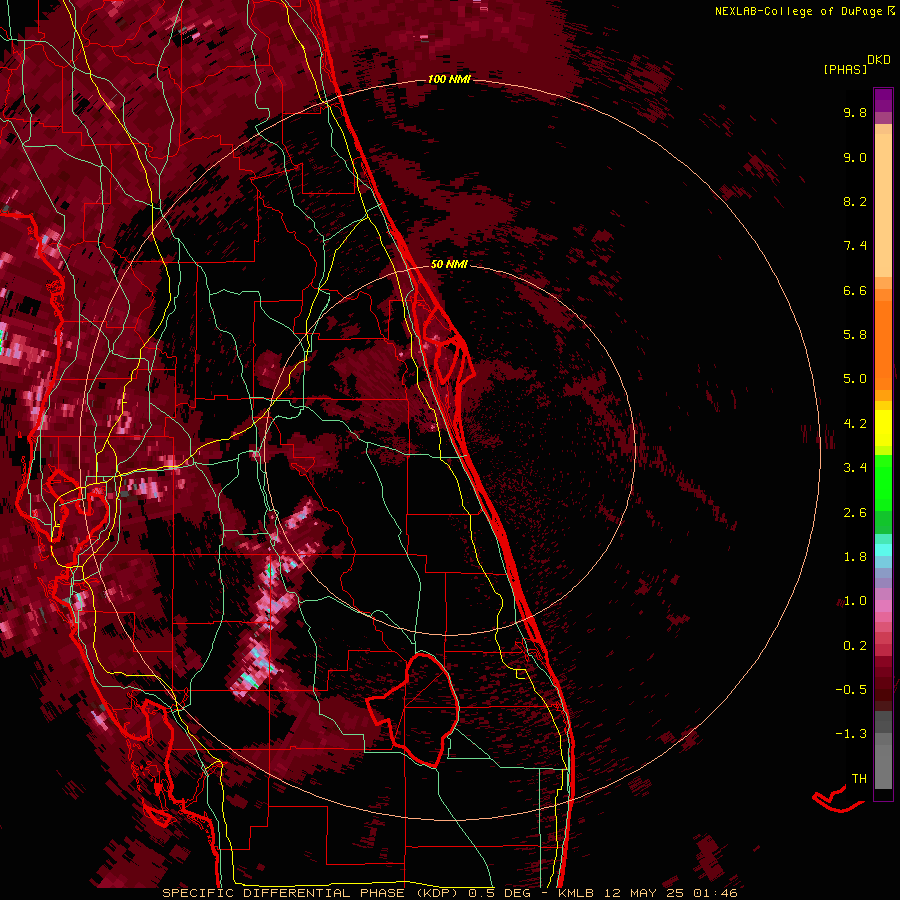900x900 pixels.
Task: Click the -1.3 scale value
Action: click(851, 734)
